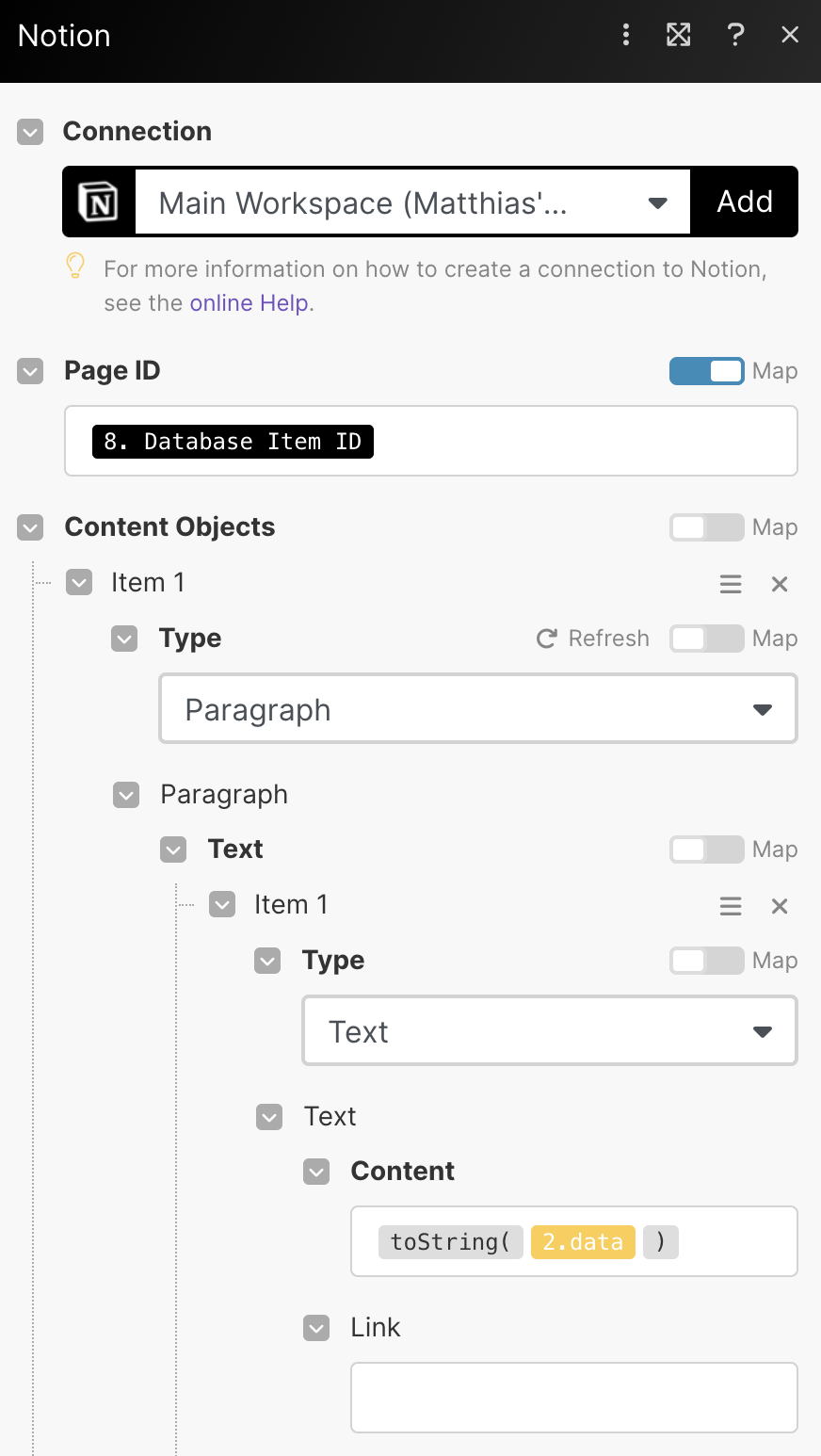Toggle Map switch for Paragraph Text
The width and height of the screenshot is (821, 1456).
707,849
